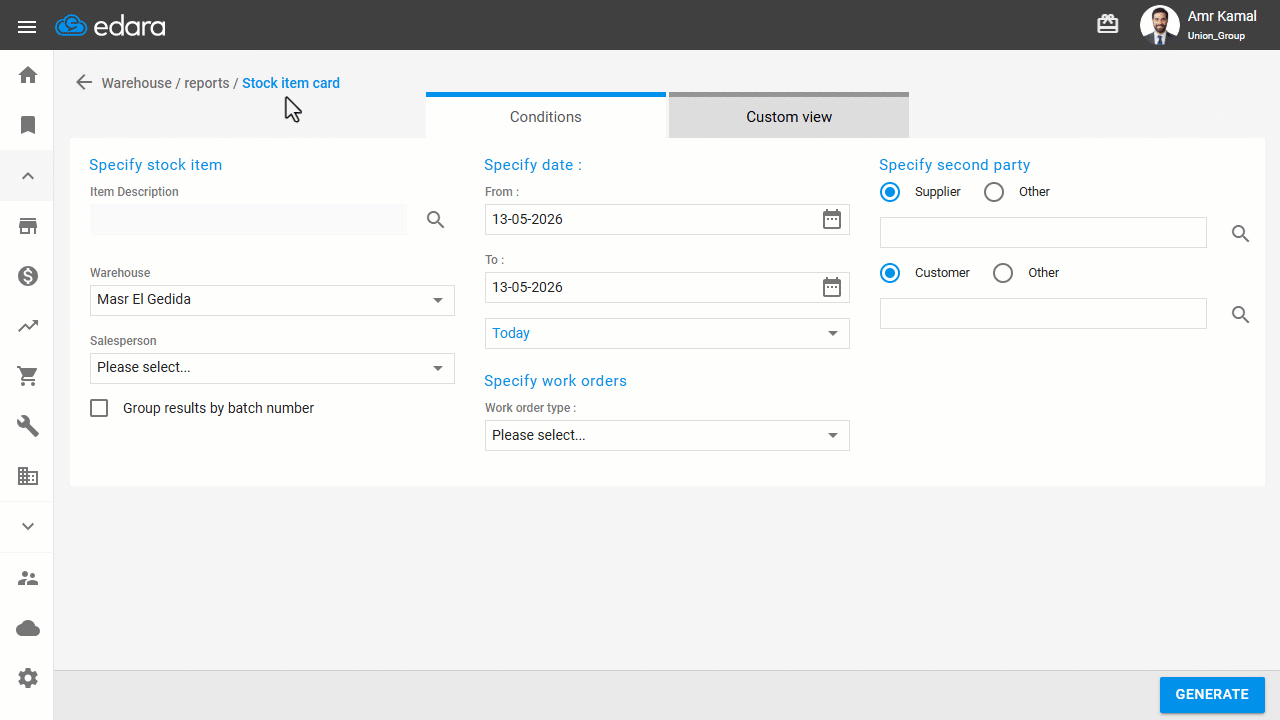Go to home via sidebar house icon
1280x720 pixels.
[x=28, y=75]
